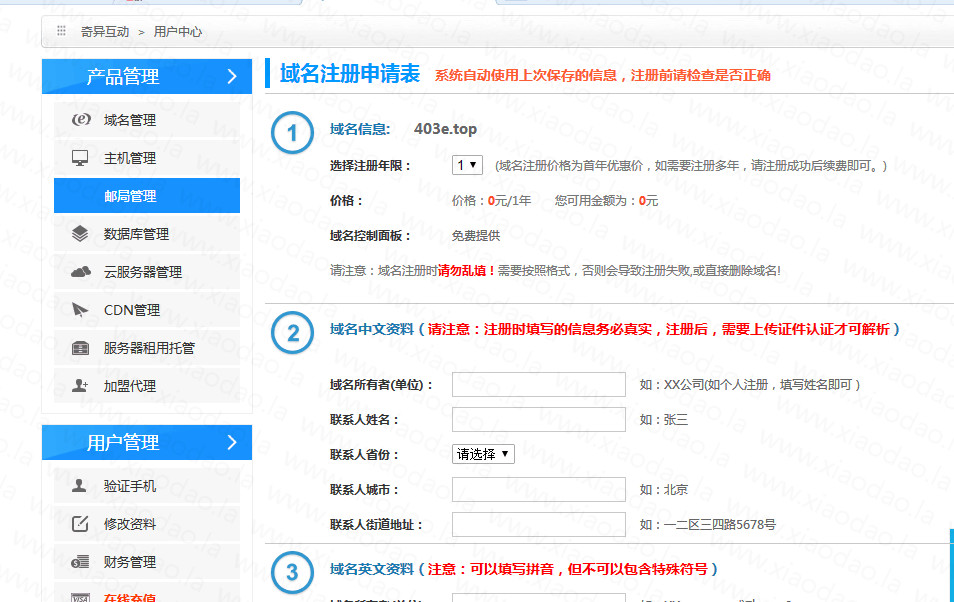The width and height of the screenshot is (954, 602).
Task: Open the registration years dropdown
Action: pos(467,165)
